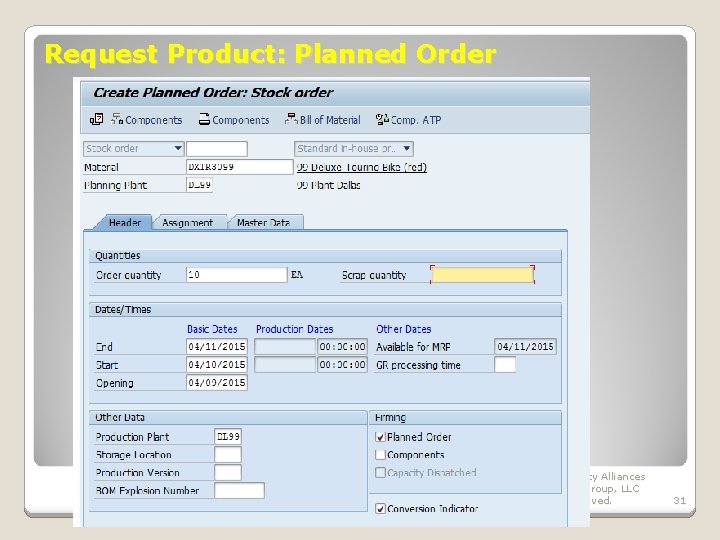Image resolution: width=720 pixels, height=540 pixels.
Task: Click the Basic Dates End date field
Action: [x=217, y=346]
